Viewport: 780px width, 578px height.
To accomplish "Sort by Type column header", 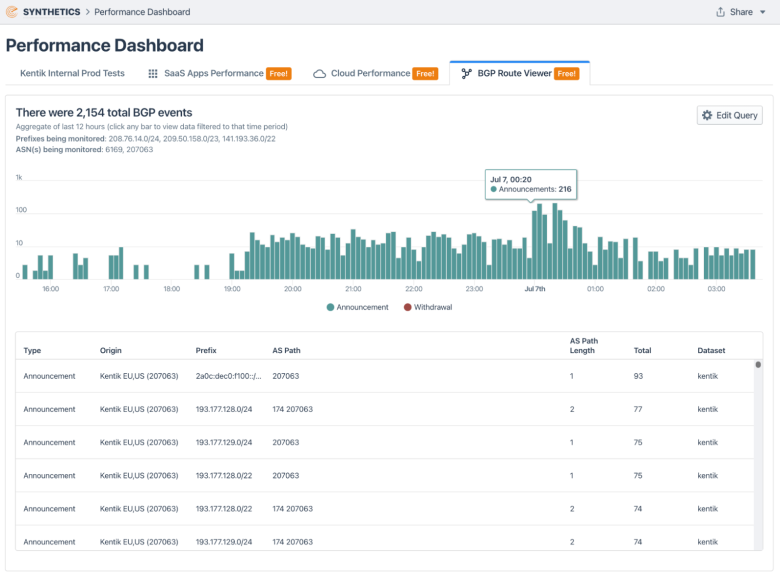I will (32, 350).
